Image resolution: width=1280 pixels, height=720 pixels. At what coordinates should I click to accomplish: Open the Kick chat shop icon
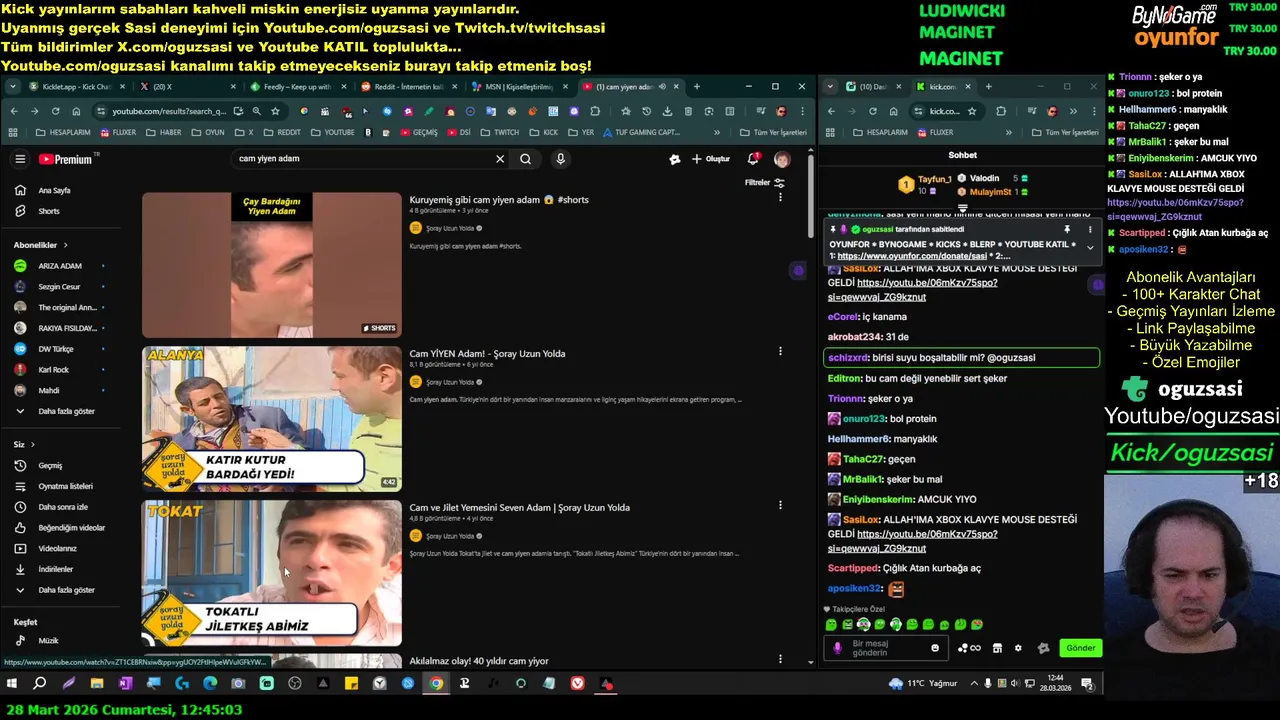click(997, 648)
